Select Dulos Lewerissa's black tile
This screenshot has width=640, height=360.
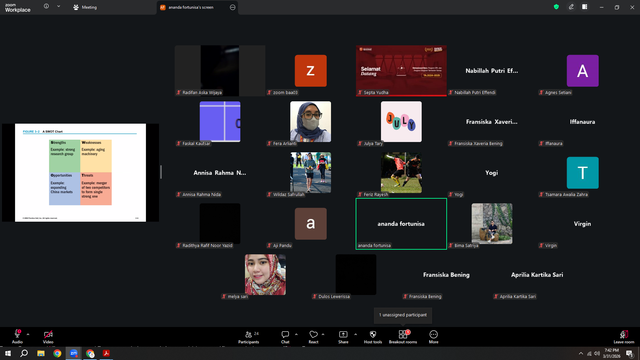pos(356,275)
